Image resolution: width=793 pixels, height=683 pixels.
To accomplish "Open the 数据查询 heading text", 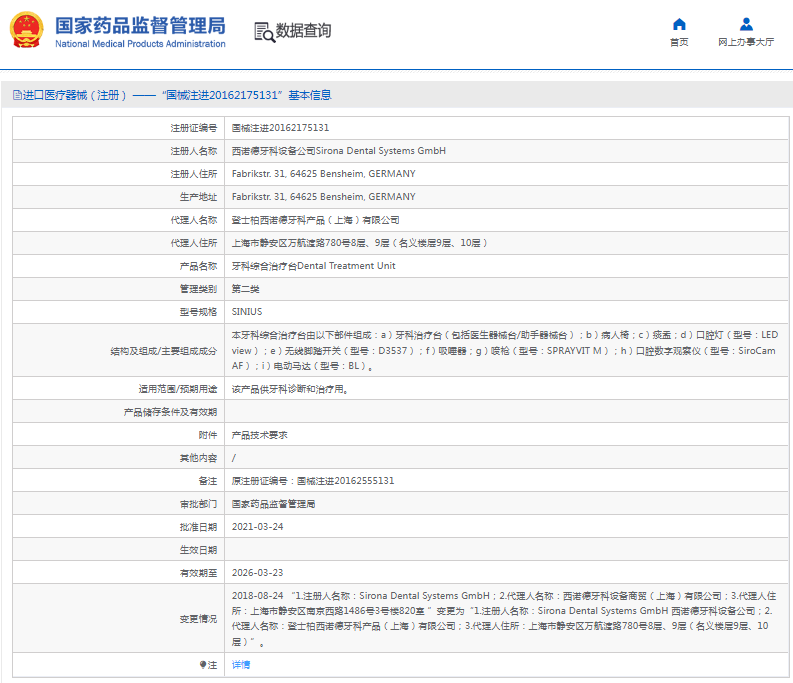I will 304,31.
